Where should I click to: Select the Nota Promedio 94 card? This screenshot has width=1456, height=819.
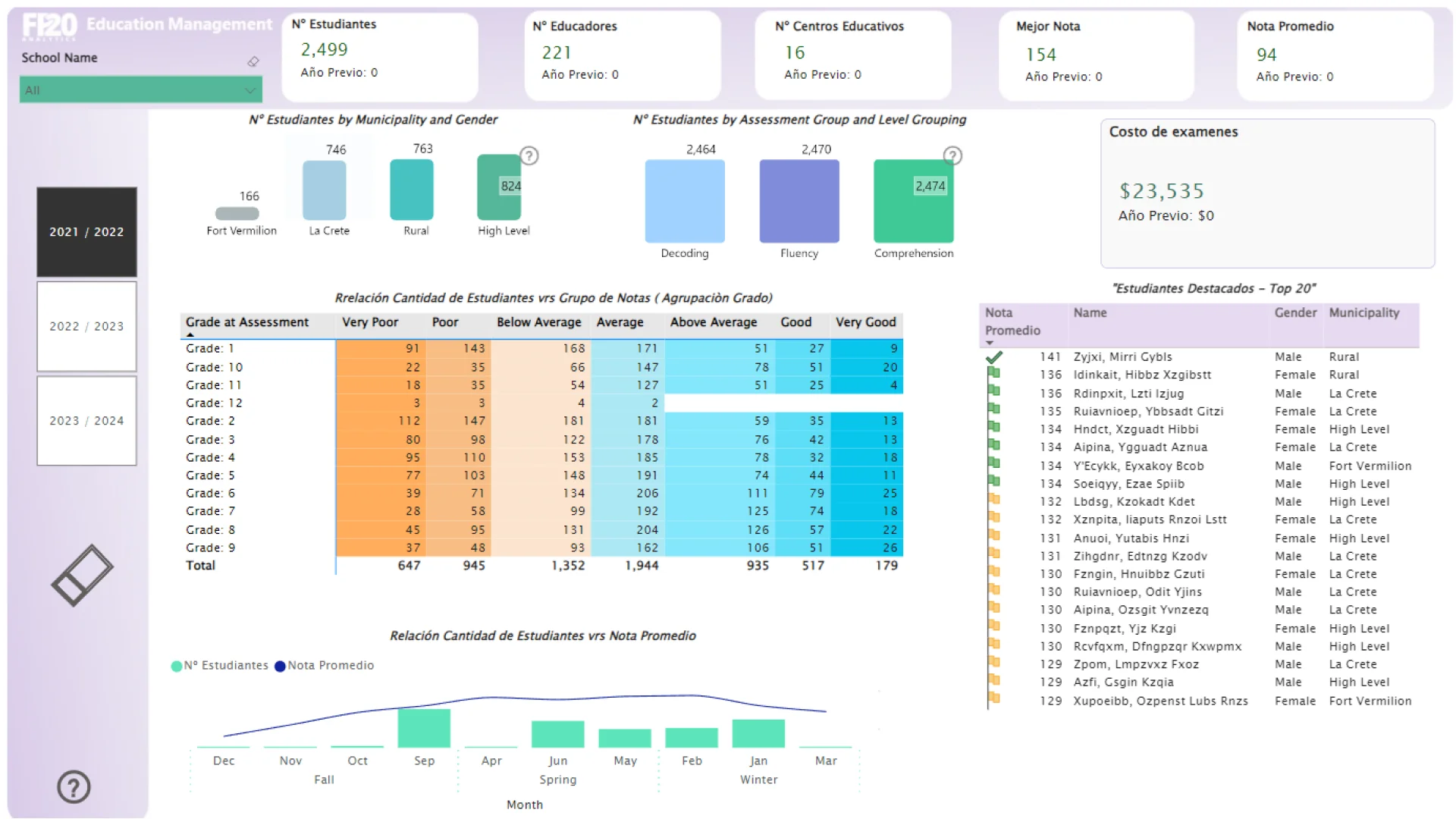[x=1335, y=56]
